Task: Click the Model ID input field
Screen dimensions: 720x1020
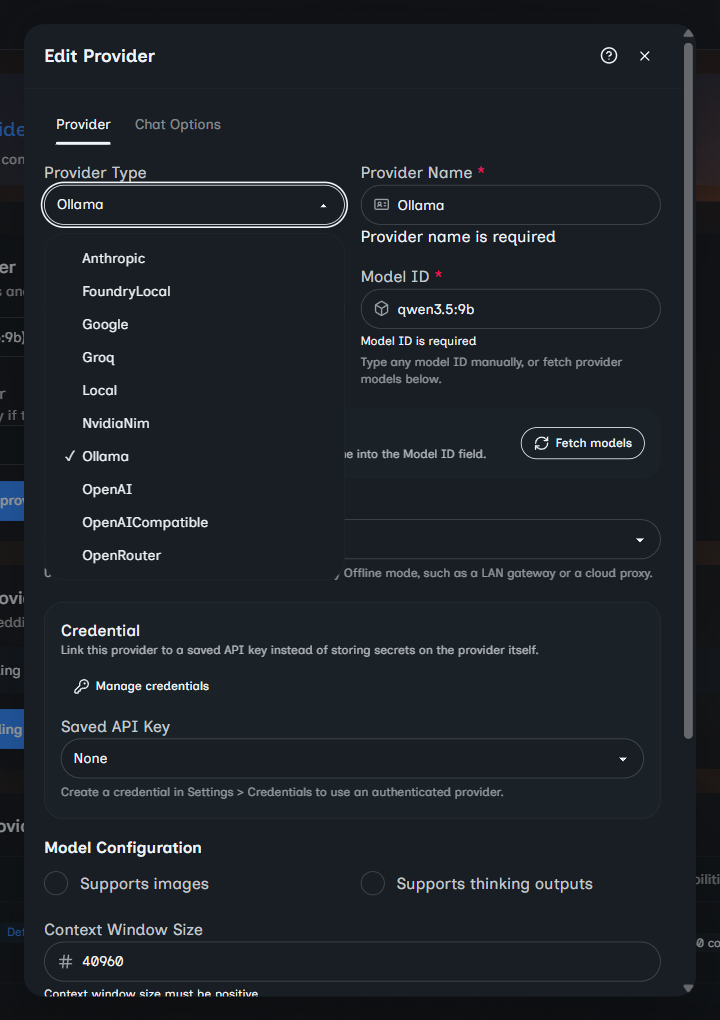Action: (511, 309)
